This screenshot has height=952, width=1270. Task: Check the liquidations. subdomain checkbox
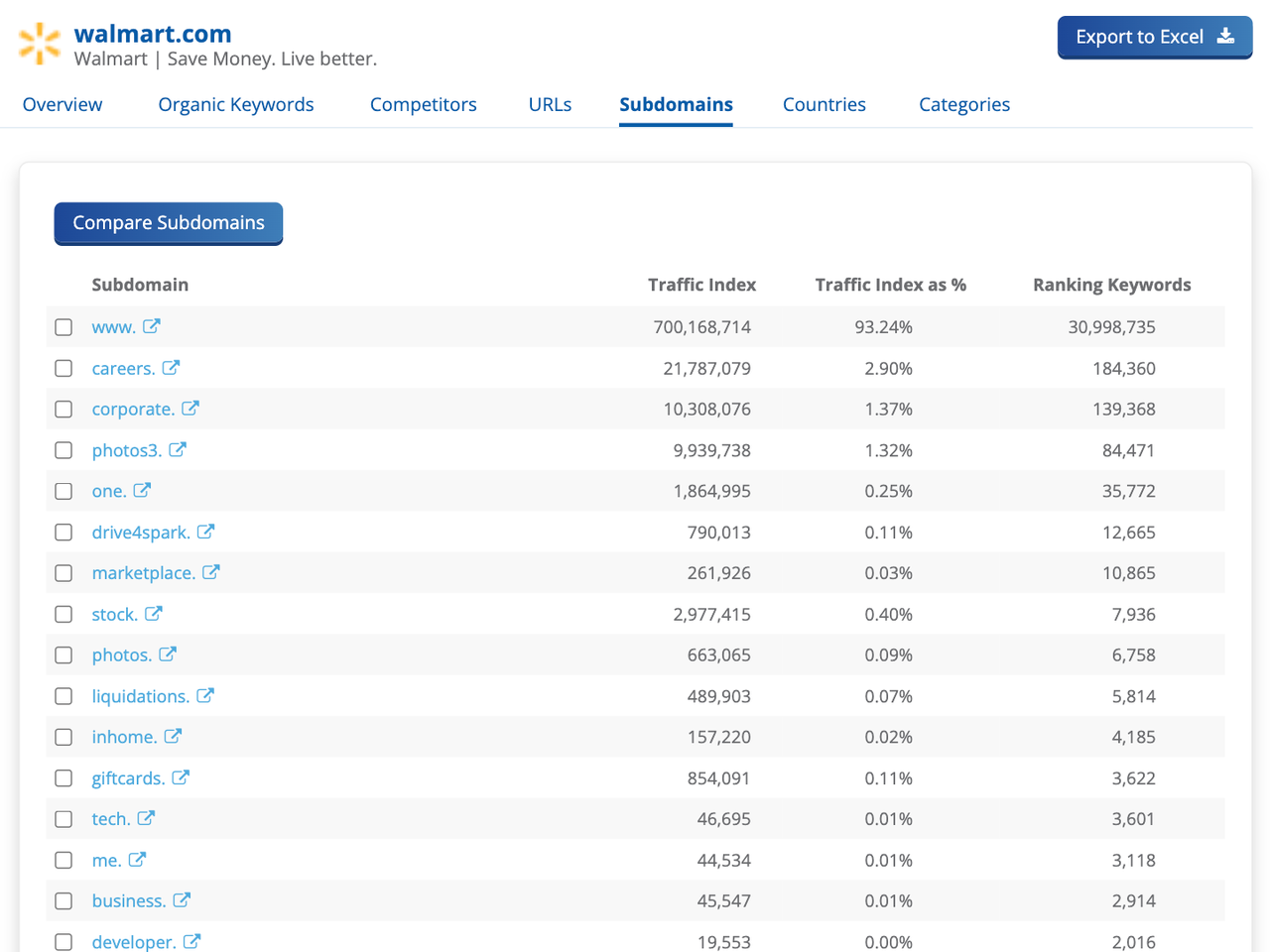[x=63, y=696]
